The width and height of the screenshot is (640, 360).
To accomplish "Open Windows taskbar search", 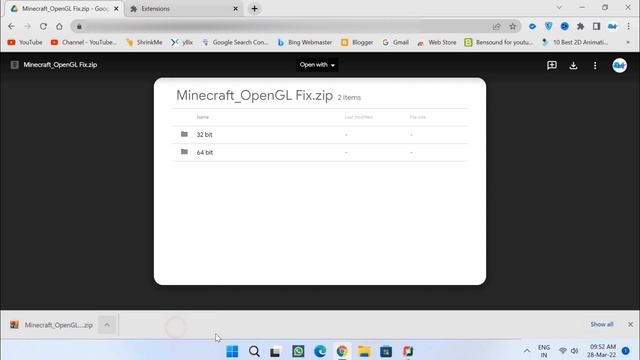I will pyautogui.click(x=254, y=351).
